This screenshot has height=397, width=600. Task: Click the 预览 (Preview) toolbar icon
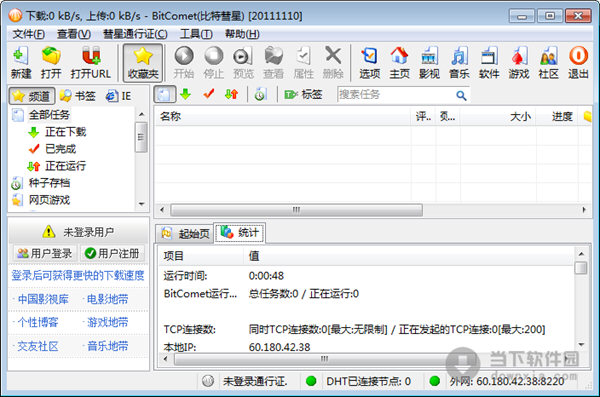[x=243, y=62]
